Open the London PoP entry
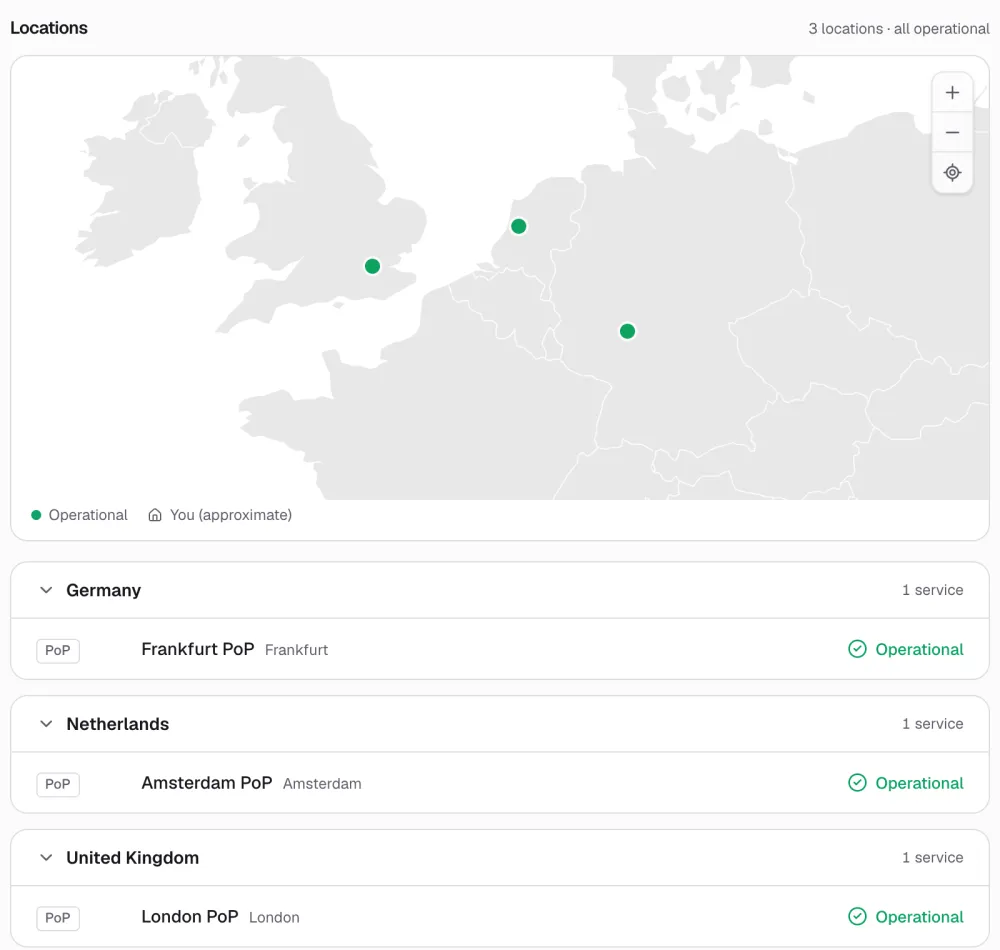Viewport: 1000px width, 950px height. tap(500, 917)
